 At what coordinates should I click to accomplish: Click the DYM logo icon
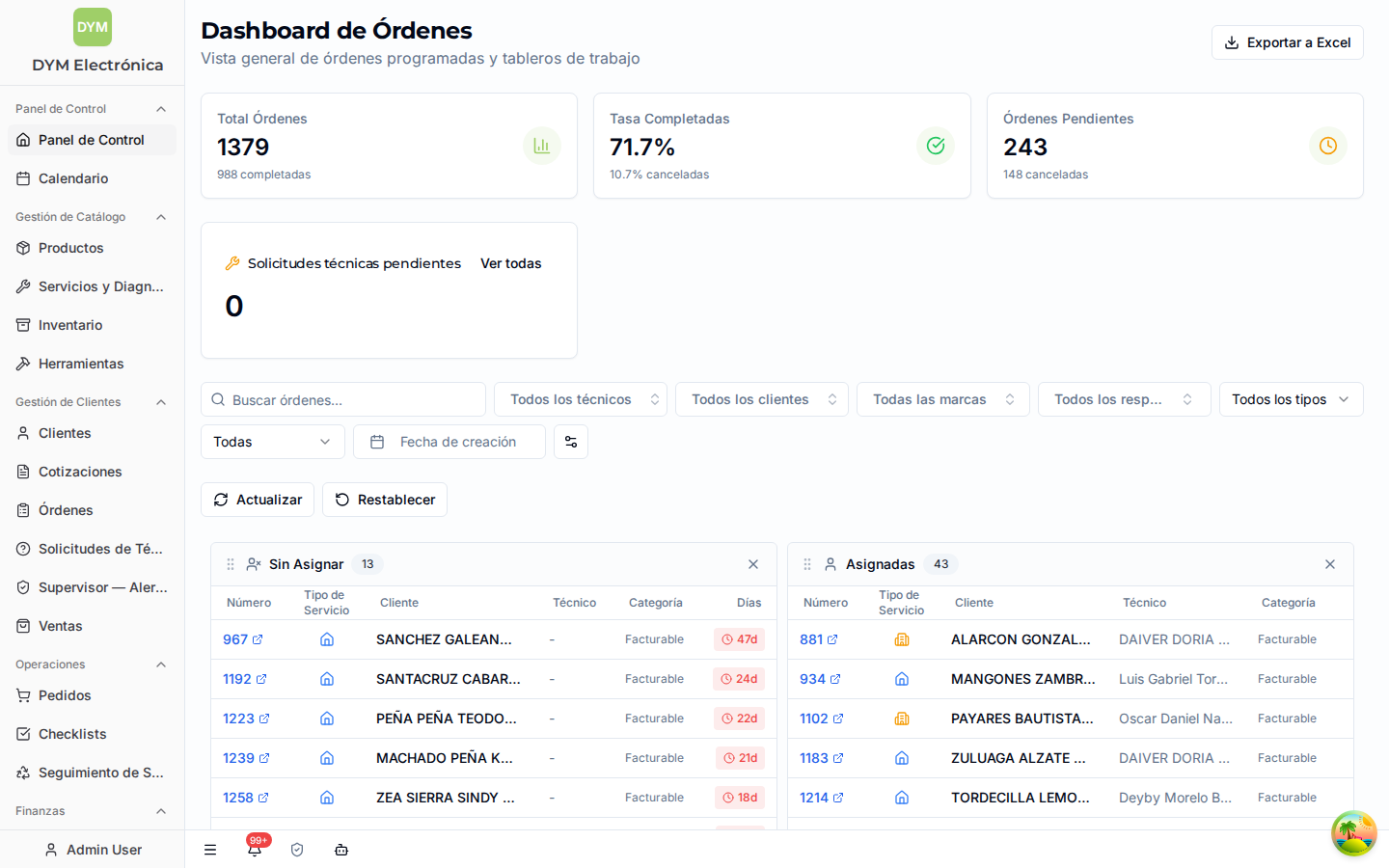pyautogui.click(x=93, y=27)
